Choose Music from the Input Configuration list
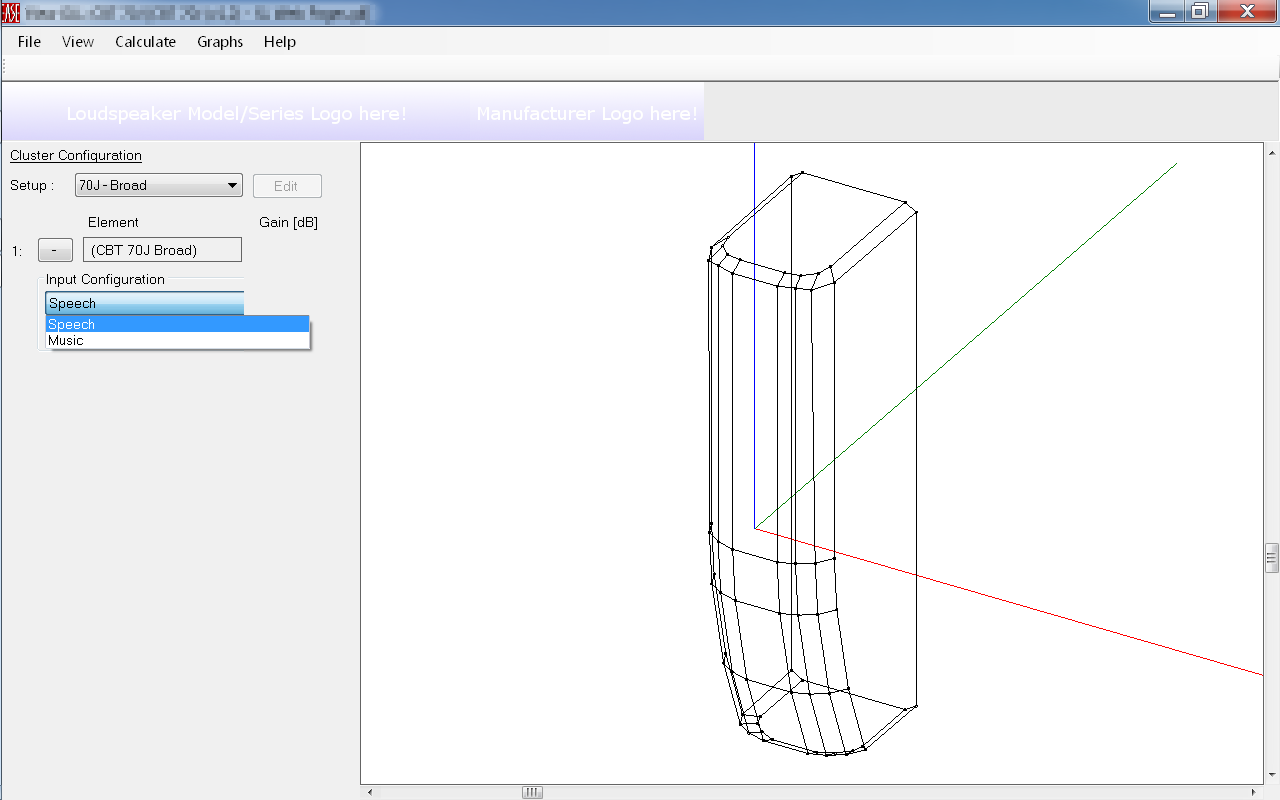Image resolution: width=1280 pixels, height=800 pixels. tap(66, 341)
